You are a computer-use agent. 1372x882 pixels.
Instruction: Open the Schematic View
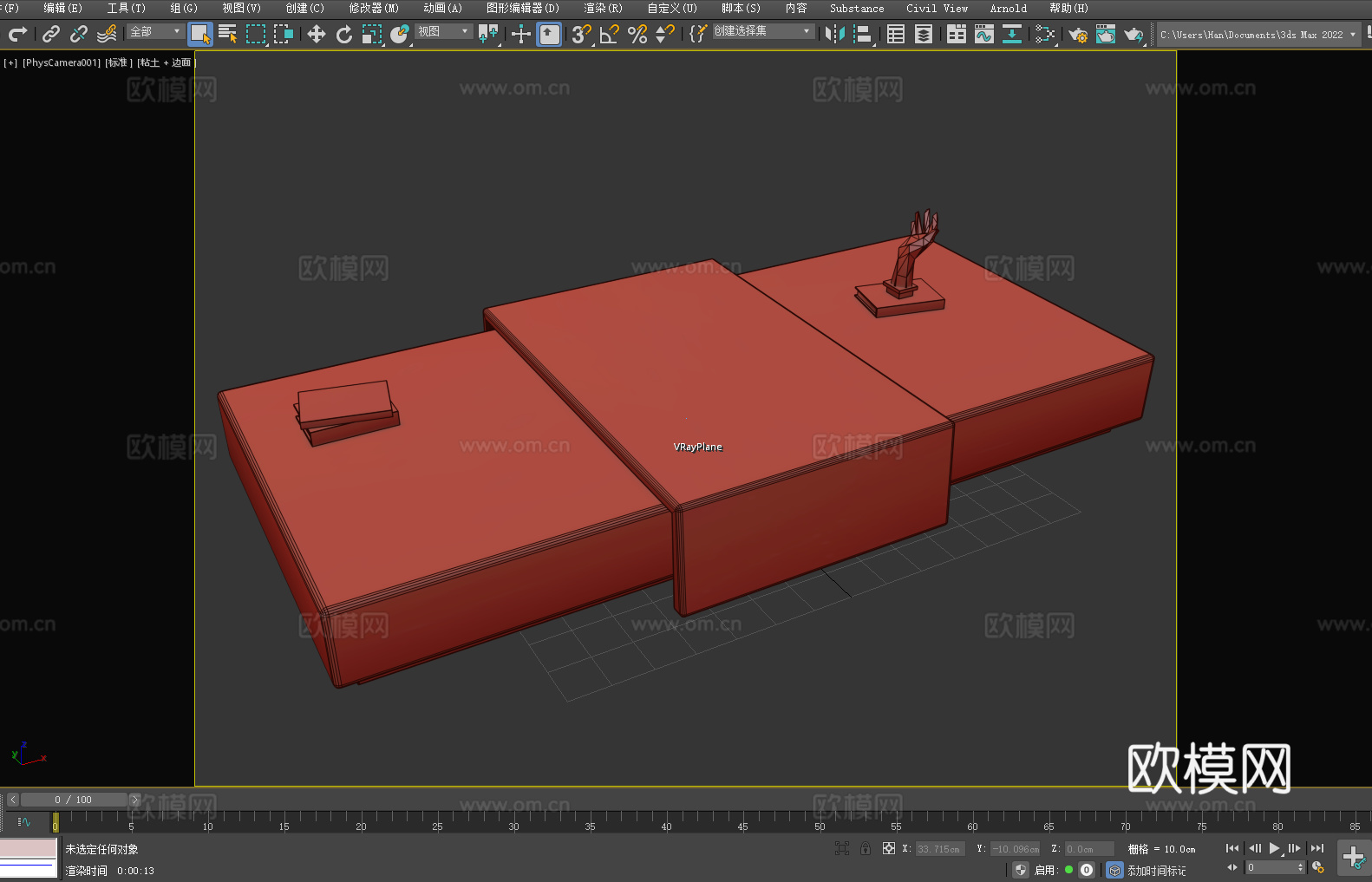point(1045,34)
